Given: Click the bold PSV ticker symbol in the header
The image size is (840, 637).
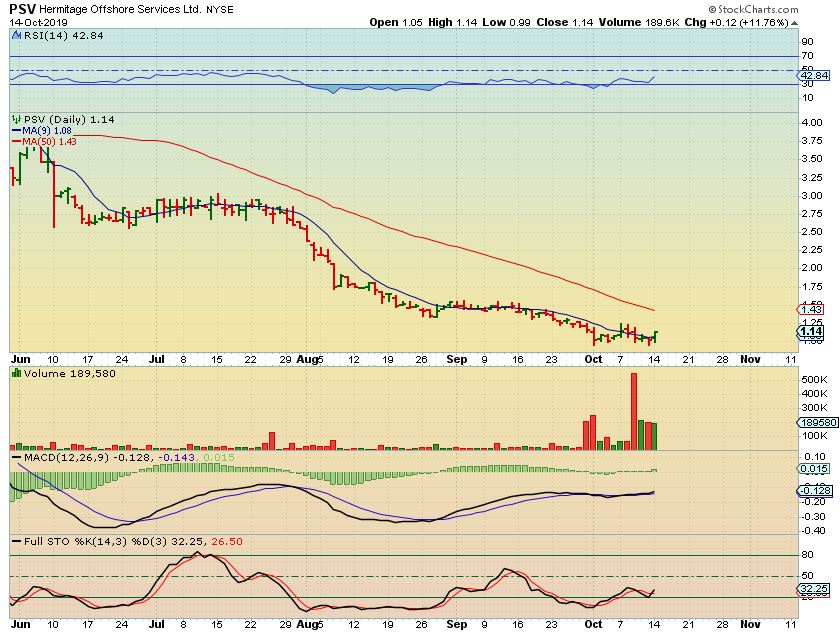Looking at the screenshot, I should pos(22,9).
